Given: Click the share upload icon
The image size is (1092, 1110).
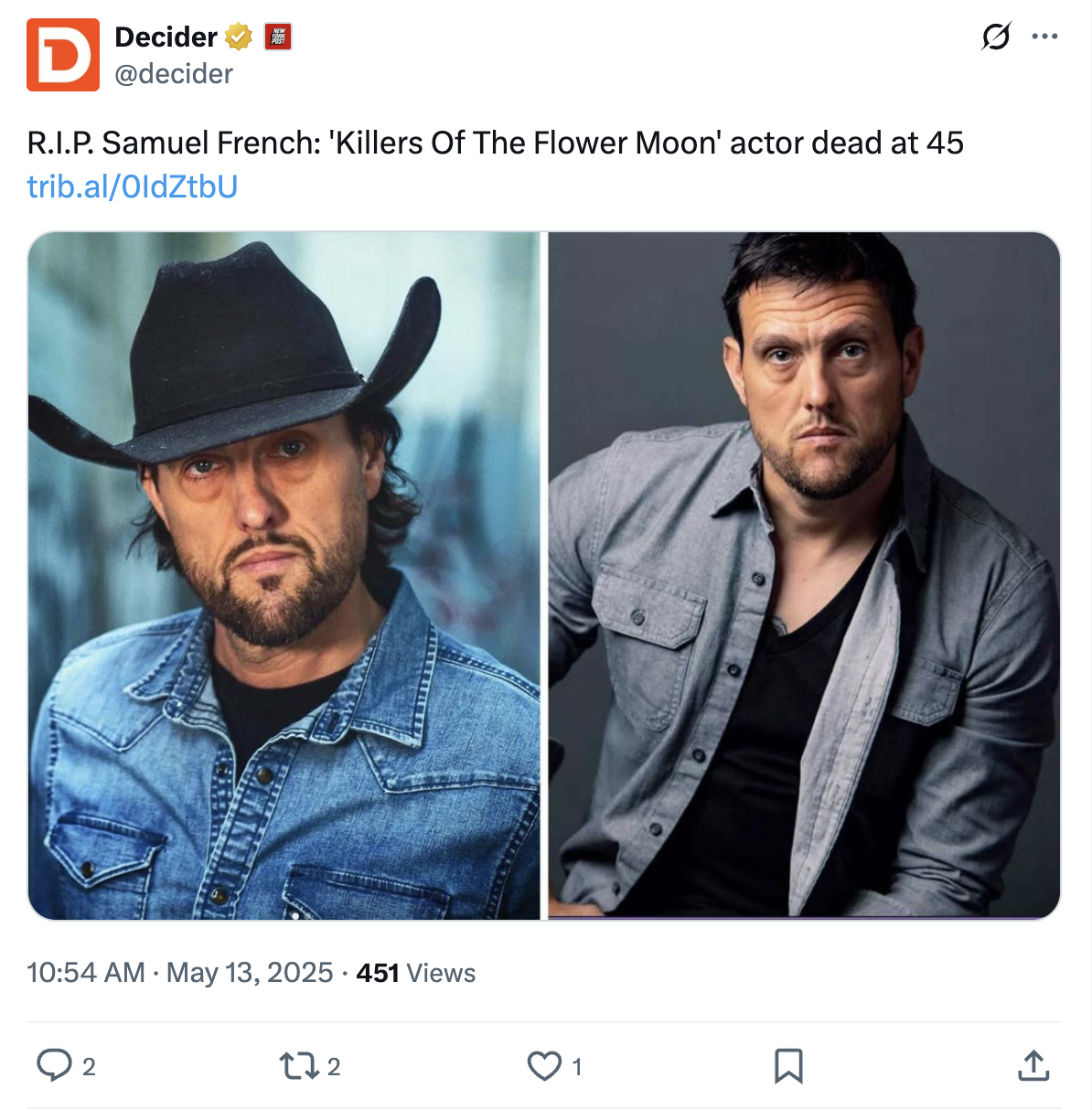Looking at the screenshot, I should (1033, 1066).
